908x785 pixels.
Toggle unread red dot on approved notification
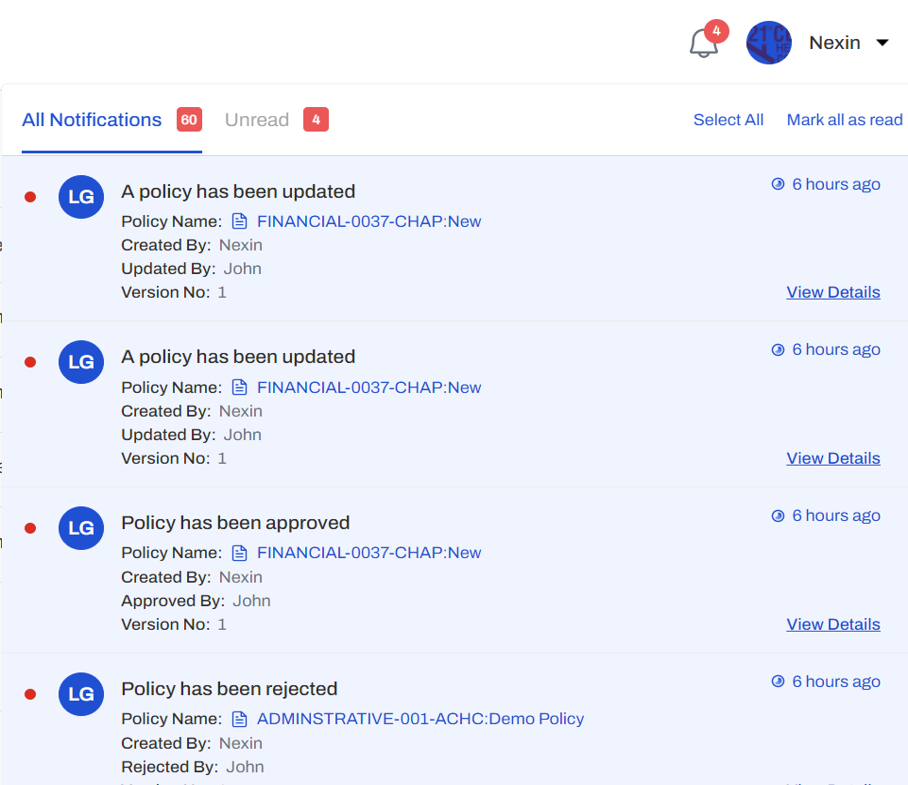pyautogui.click(x=30, y=528)
